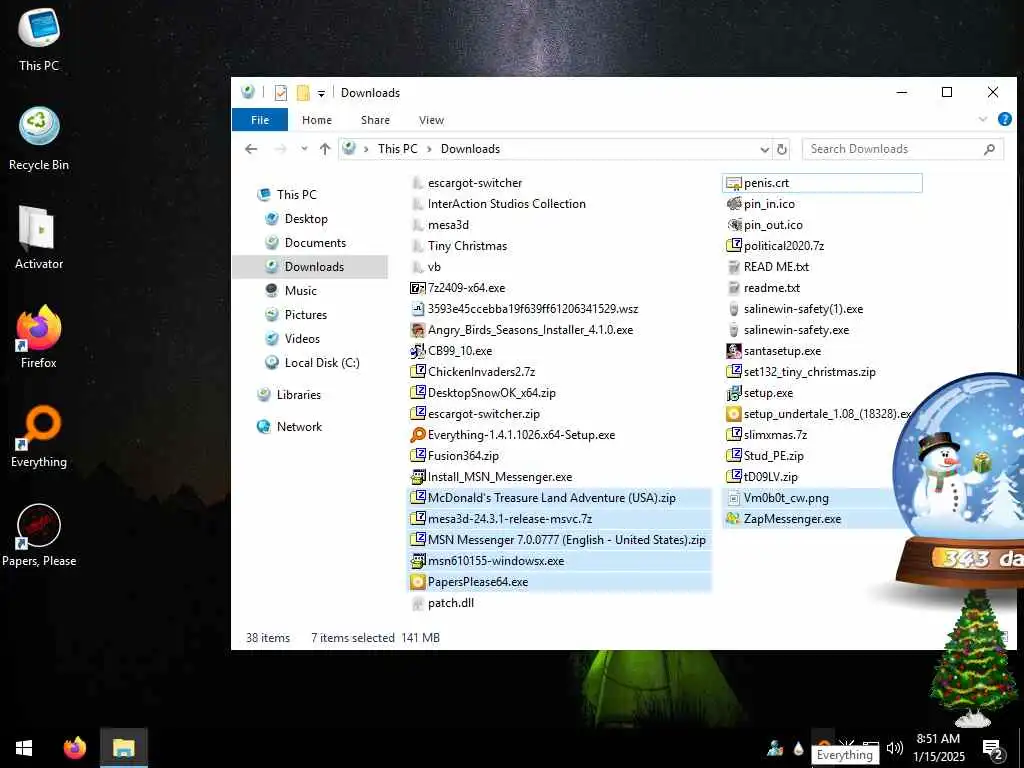1024x768 pixels.
Task: Open Documents in navigation pane
Action: click(315, 243)
